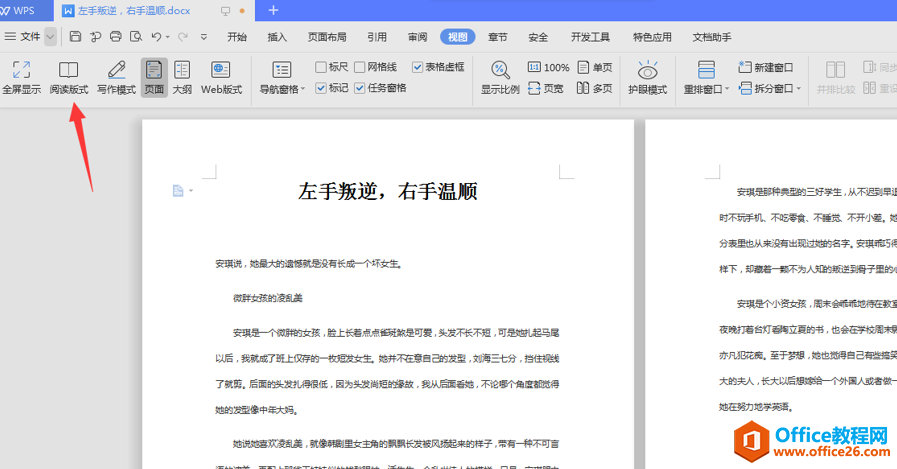This screenshot has width=897, height=469.
Task: Expand arrange windows (重排窗口) dropdown arrow
Action: [727, 89]
